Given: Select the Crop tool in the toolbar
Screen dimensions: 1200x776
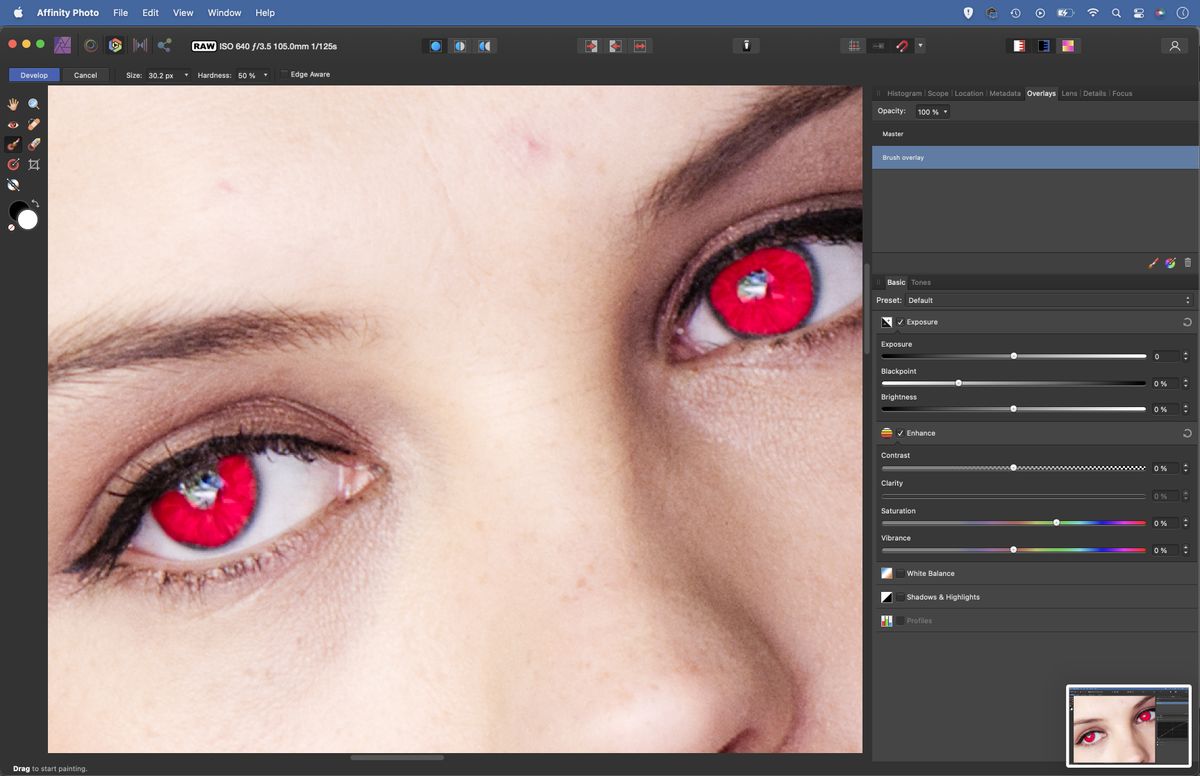Looking at the screenshot, I should point(34,164).
